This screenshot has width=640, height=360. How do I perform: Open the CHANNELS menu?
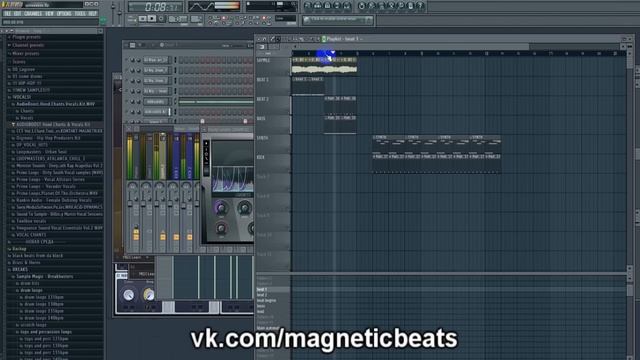[33, 14]
